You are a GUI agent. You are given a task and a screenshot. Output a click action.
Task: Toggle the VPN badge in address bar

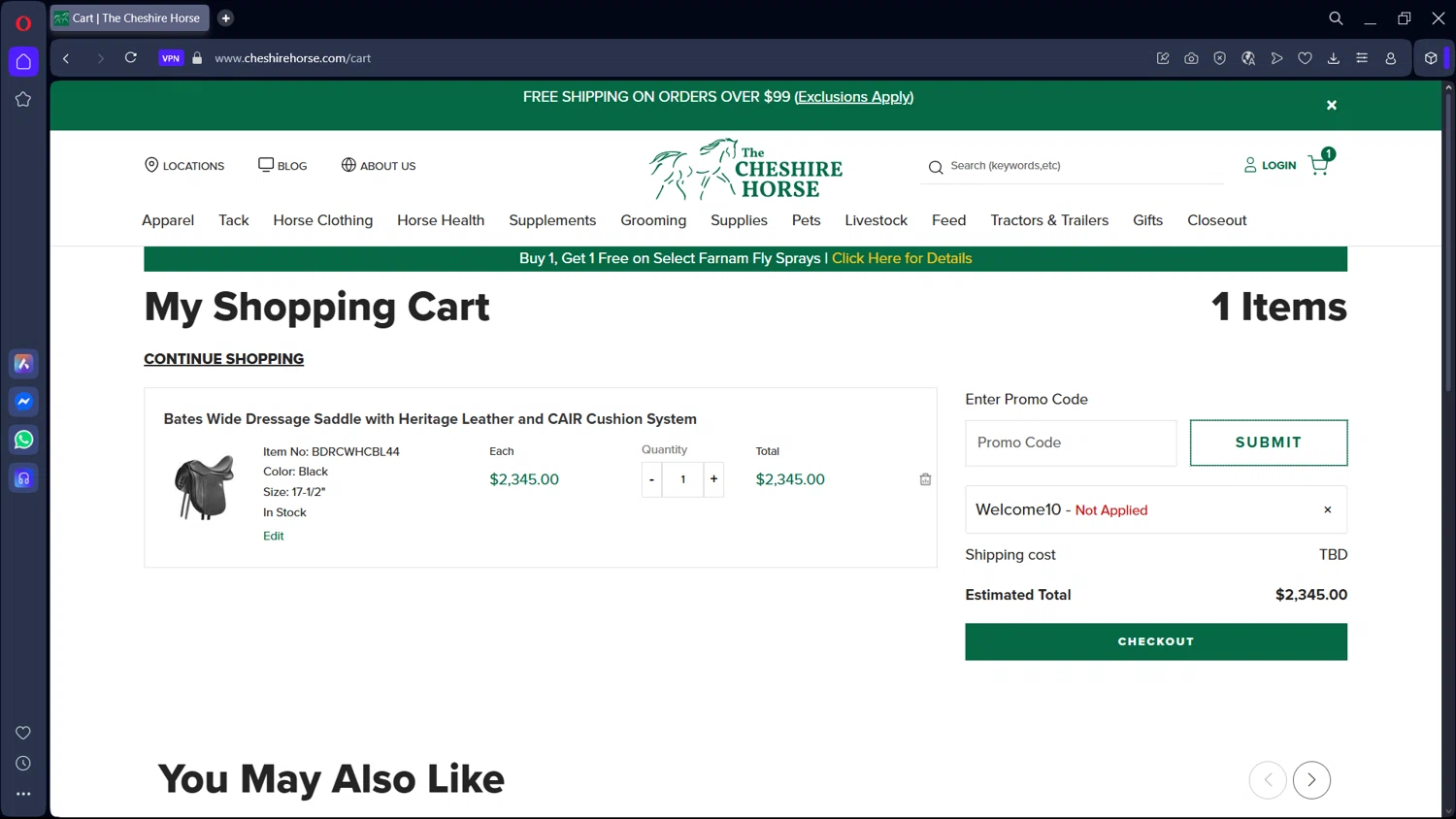click(171, 58)
